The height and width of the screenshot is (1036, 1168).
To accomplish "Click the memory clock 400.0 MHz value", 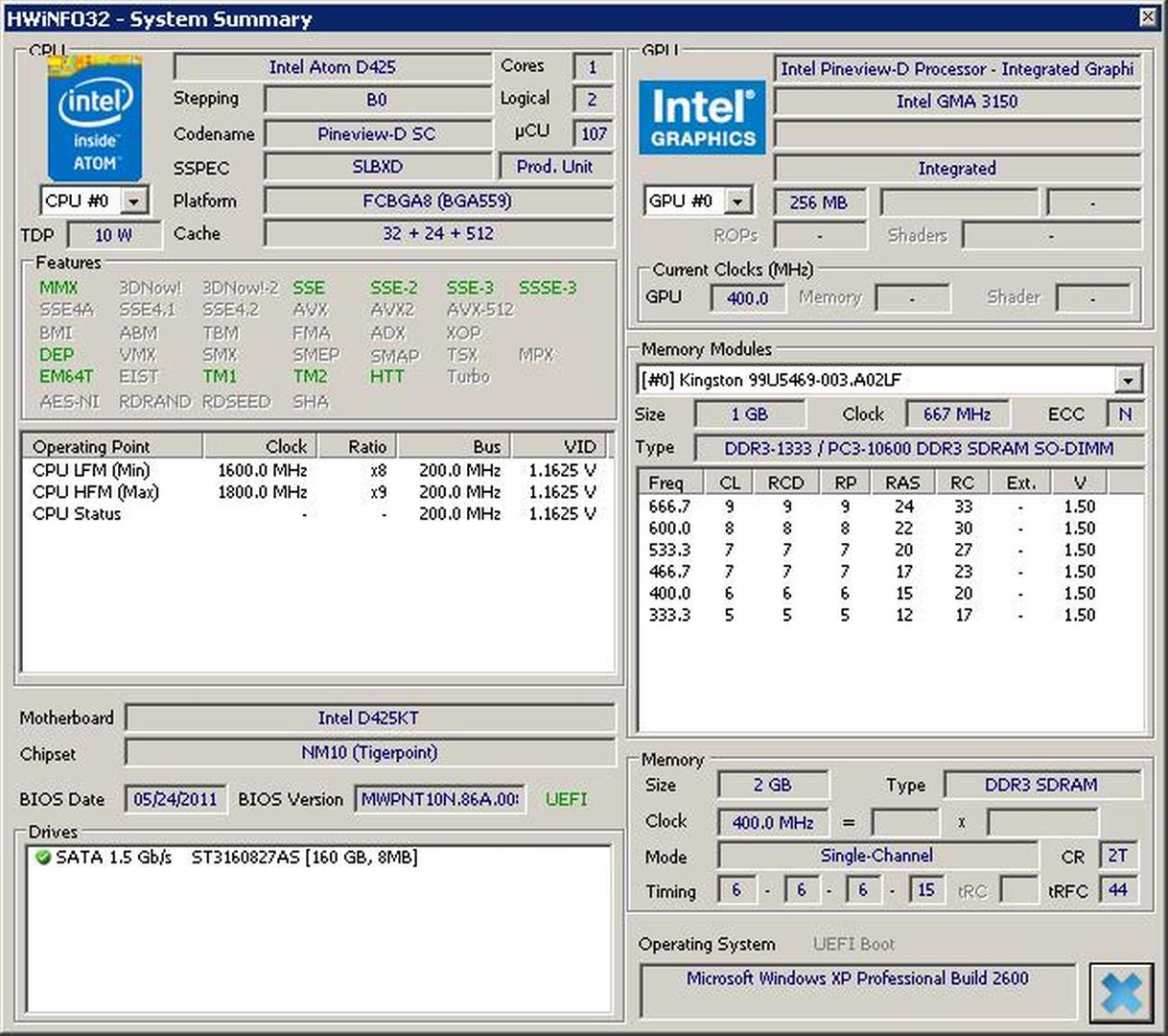I will [x=772, y=822].
